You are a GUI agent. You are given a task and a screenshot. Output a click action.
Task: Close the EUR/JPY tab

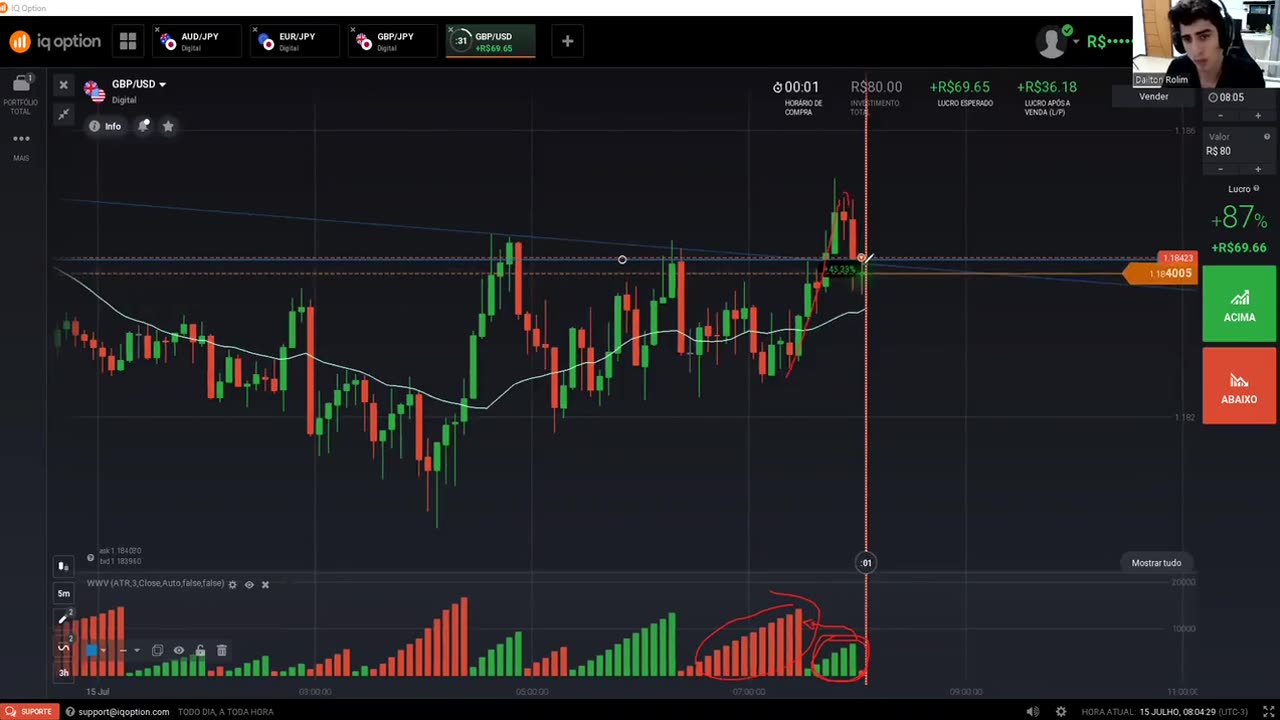pyautogui.click(x=257, y=30)
